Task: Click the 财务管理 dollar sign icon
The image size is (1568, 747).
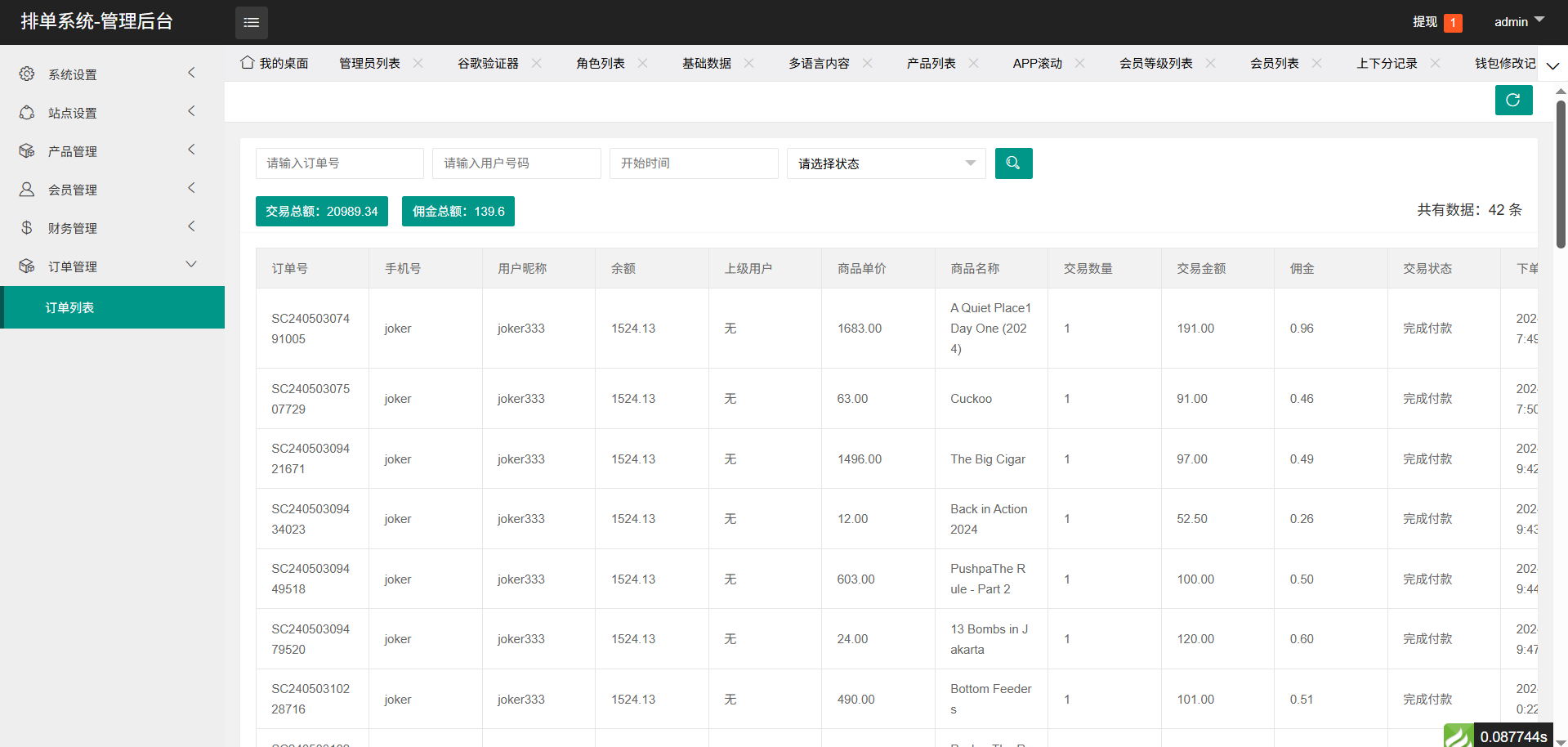Action: click(27, 228)
